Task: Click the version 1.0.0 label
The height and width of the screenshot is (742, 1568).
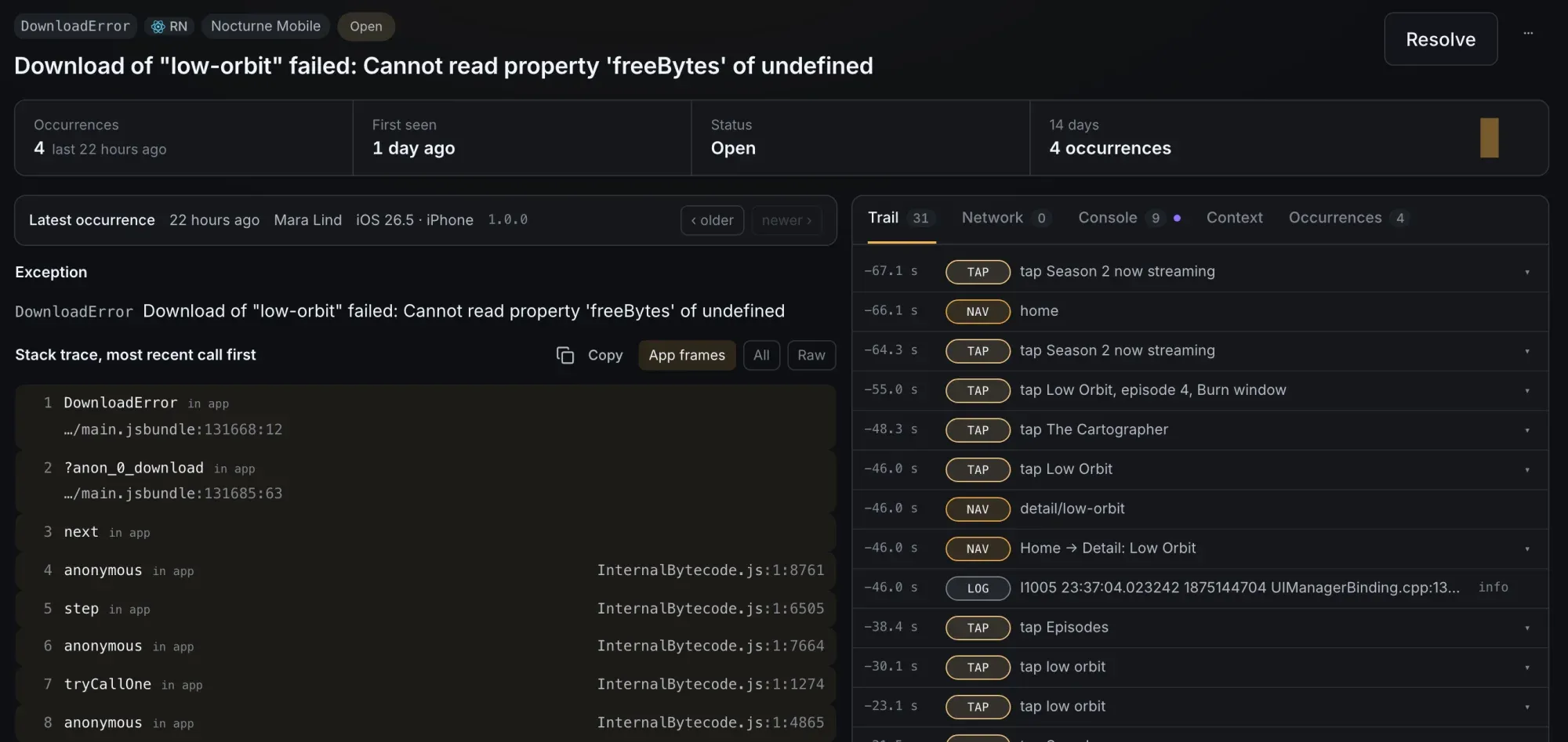Action: [508, 220]
